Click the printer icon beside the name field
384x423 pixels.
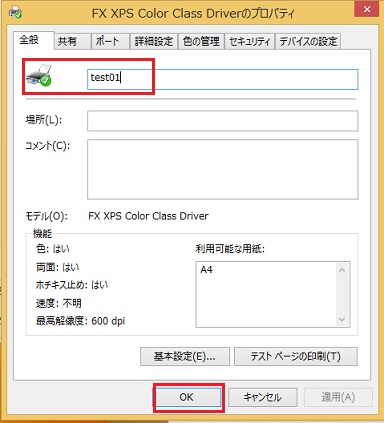[x=39, y=76]
